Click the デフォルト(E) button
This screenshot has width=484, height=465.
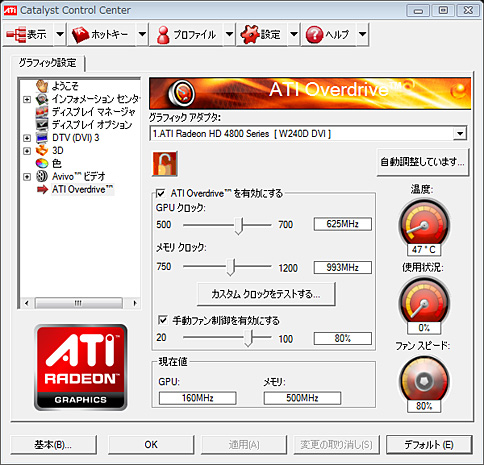point(429,445)
